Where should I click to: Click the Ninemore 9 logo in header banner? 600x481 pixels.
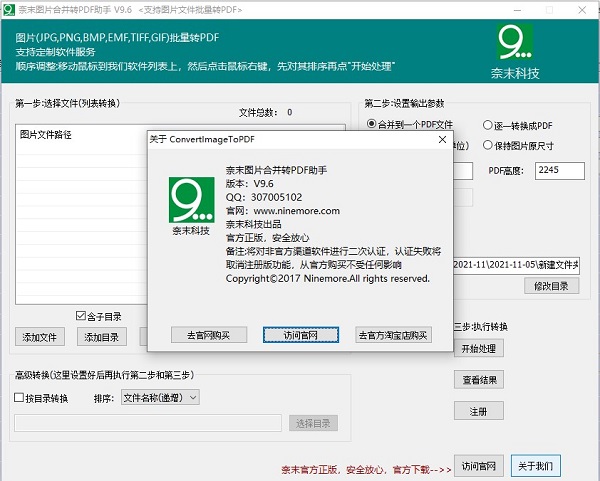(515, 42)
